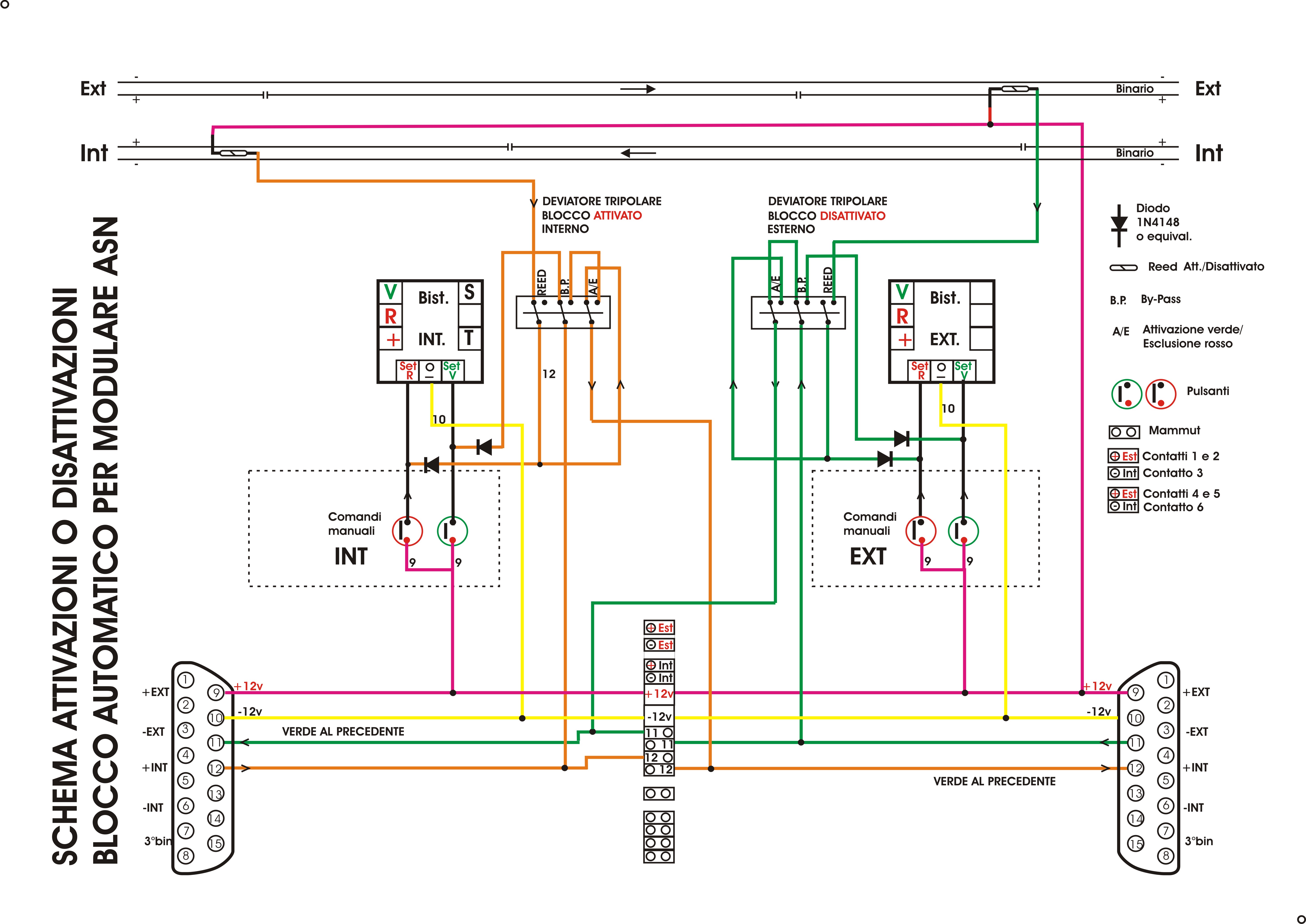The height and width of the screenshot is (924, 1306).
Task: Click pin 1 on the left connector
Action: (x=186, y=680)
